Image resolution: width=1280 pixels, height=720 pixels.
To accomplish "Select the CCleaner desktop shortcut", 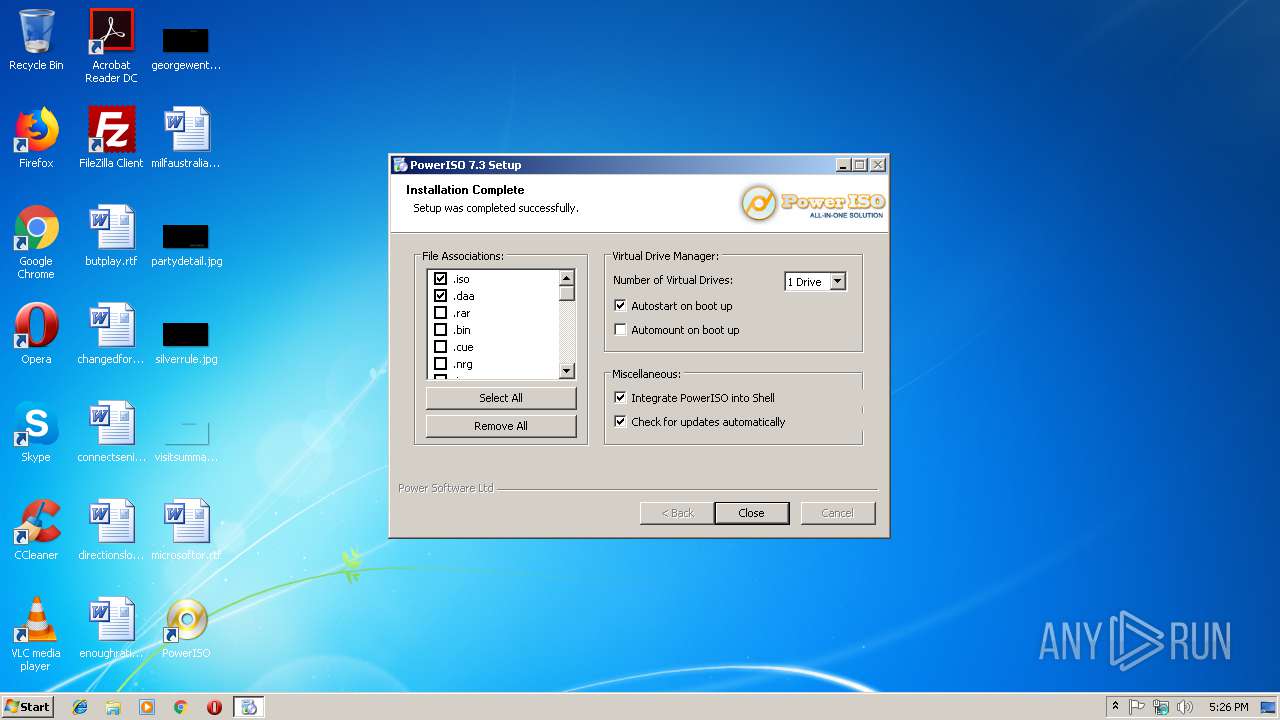I will (36, 530).
